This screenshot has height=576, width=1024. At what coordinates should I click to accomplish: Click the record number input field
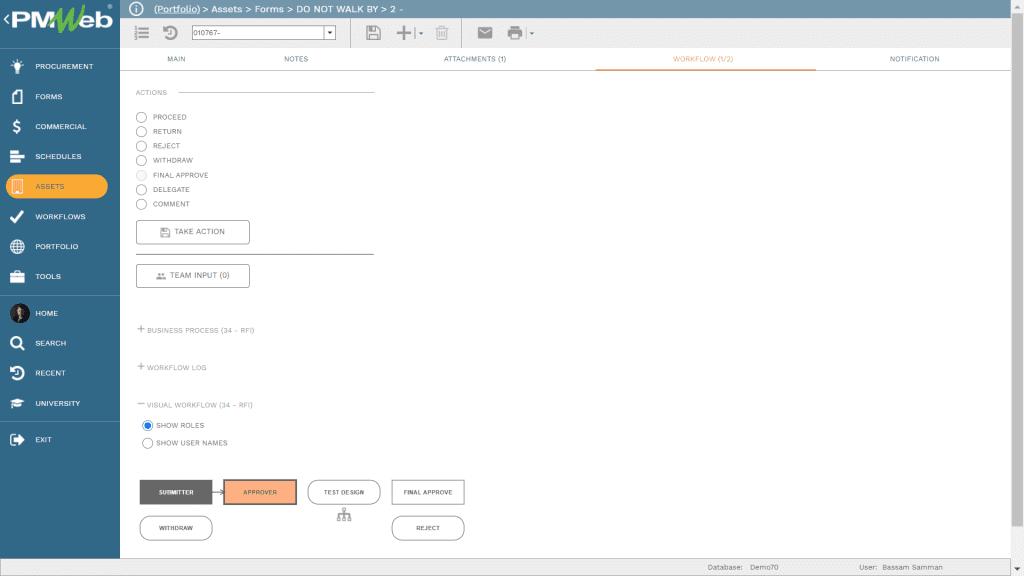coord(258,33)
